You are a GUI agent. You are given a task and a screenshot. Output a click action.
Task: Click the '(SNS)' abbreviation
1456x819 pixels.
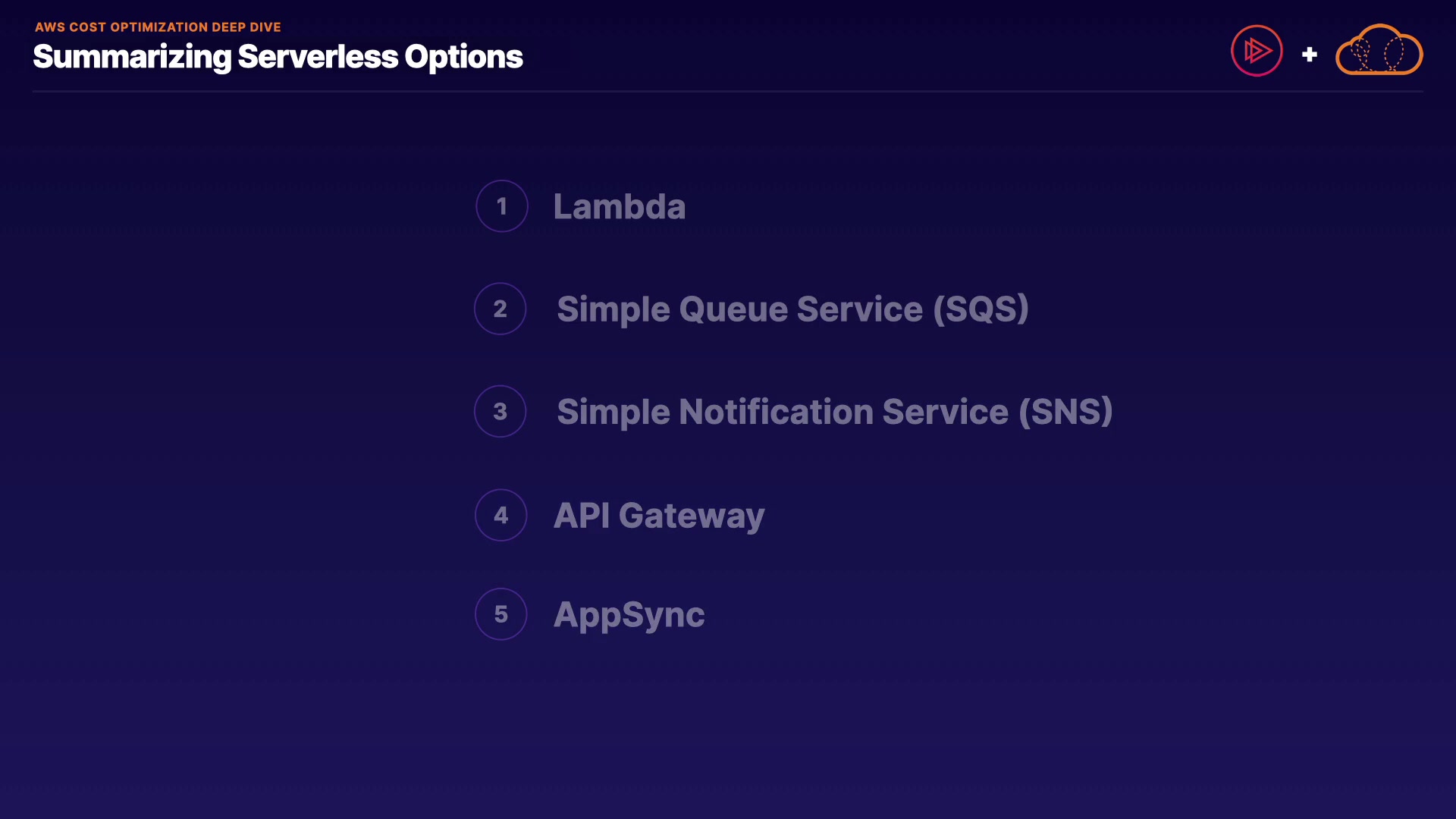click(x=1065, y=413)
